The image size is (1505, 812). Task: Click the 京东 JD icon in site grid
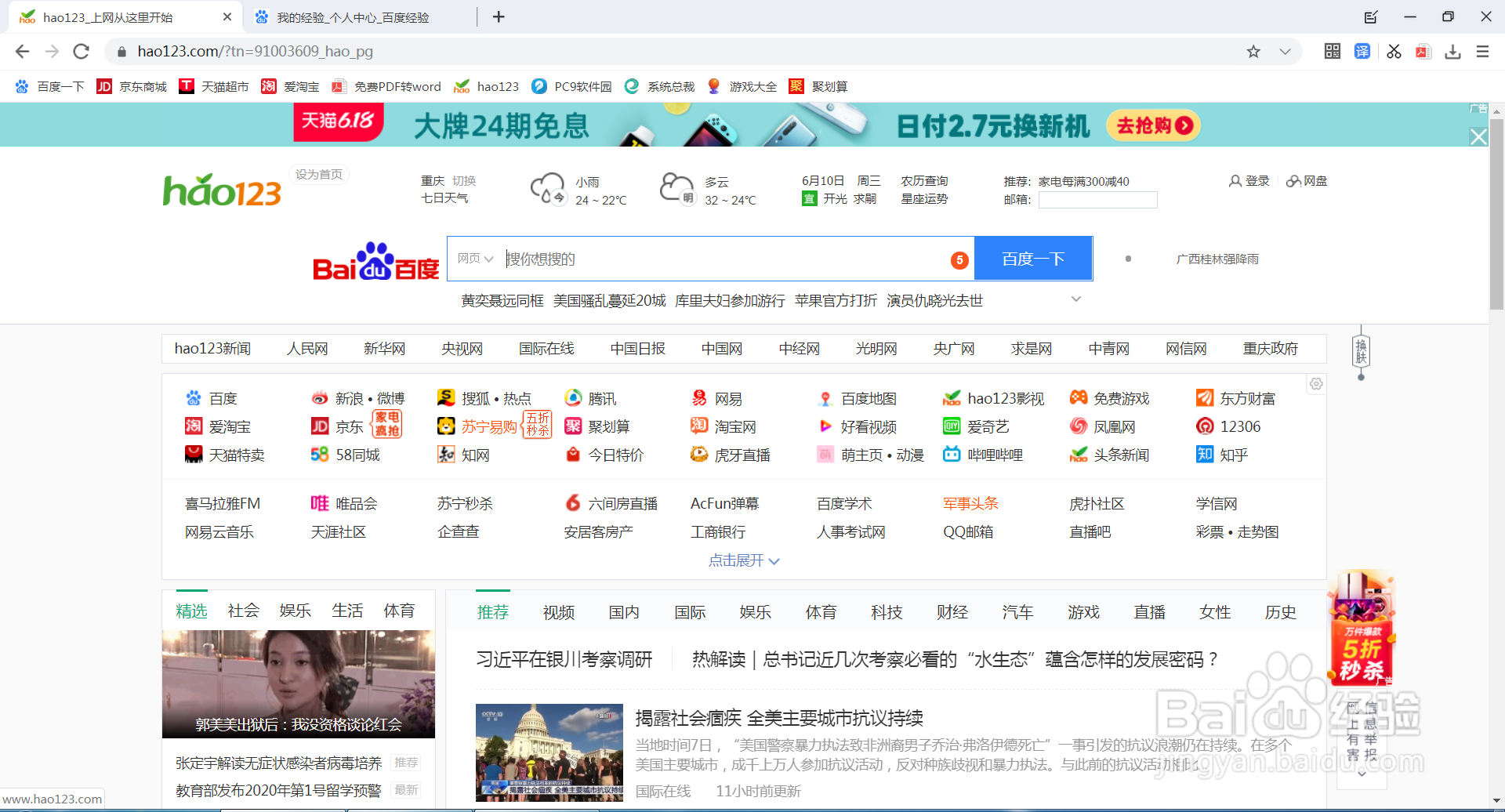click(x=319, y=426)
